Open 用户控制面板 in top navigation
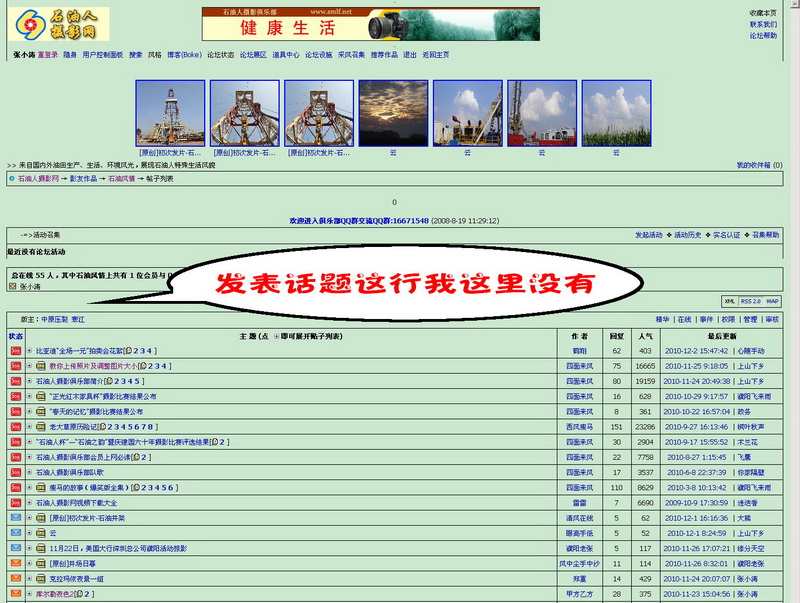The width and height of the screenshot is (800, 603). (x=103, y=55)
